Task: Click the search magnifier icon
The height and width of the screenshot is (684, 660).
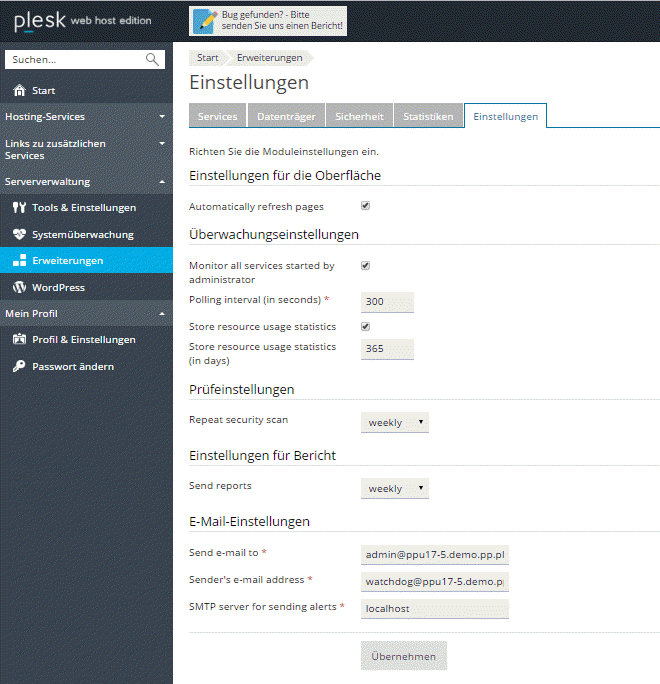Action: pyautogui.click(x=152, y=59)
